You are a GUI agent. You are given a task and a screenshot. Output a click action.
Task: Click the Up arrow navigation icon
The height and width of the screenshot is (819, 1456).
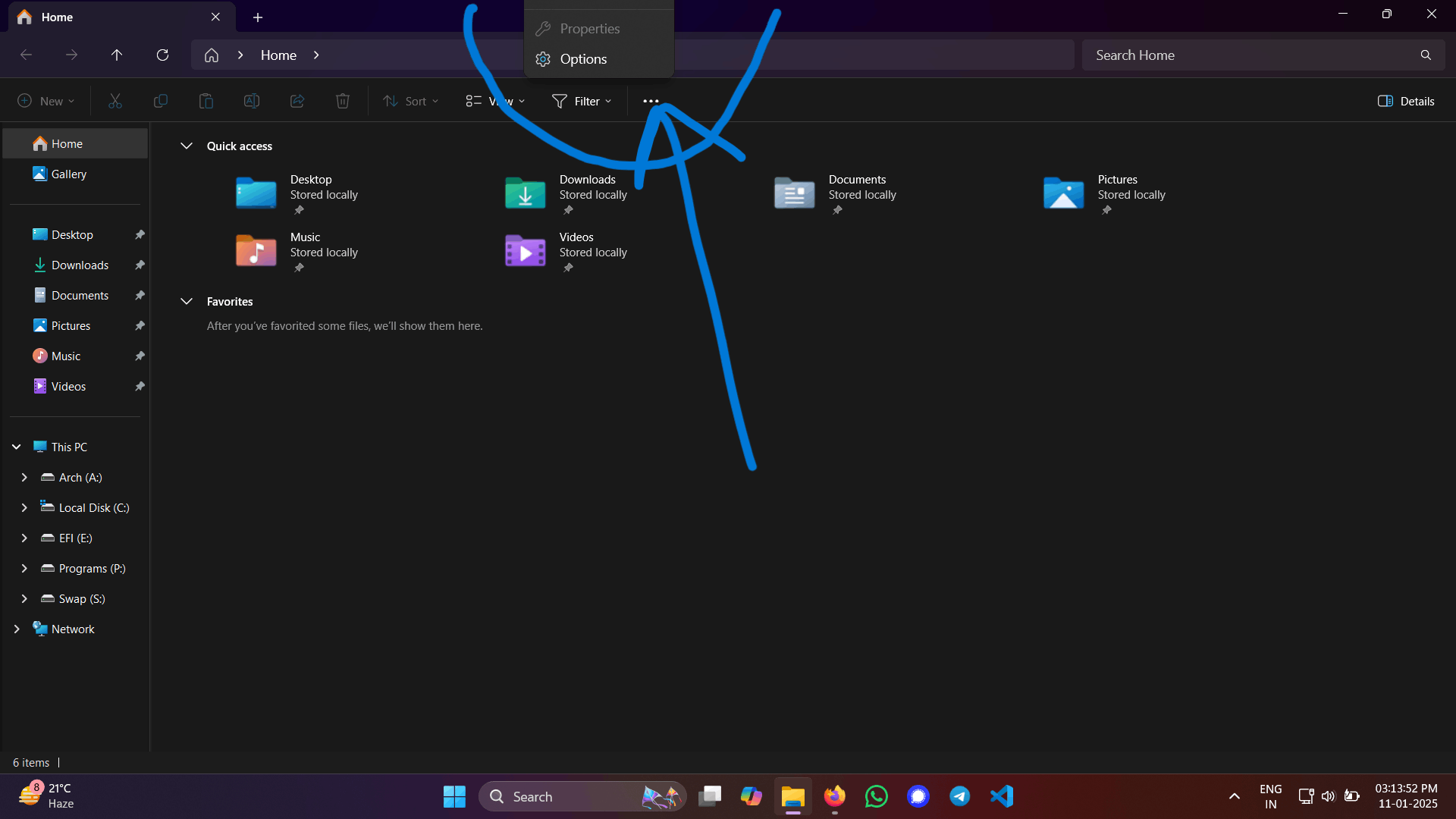(117, 55)
